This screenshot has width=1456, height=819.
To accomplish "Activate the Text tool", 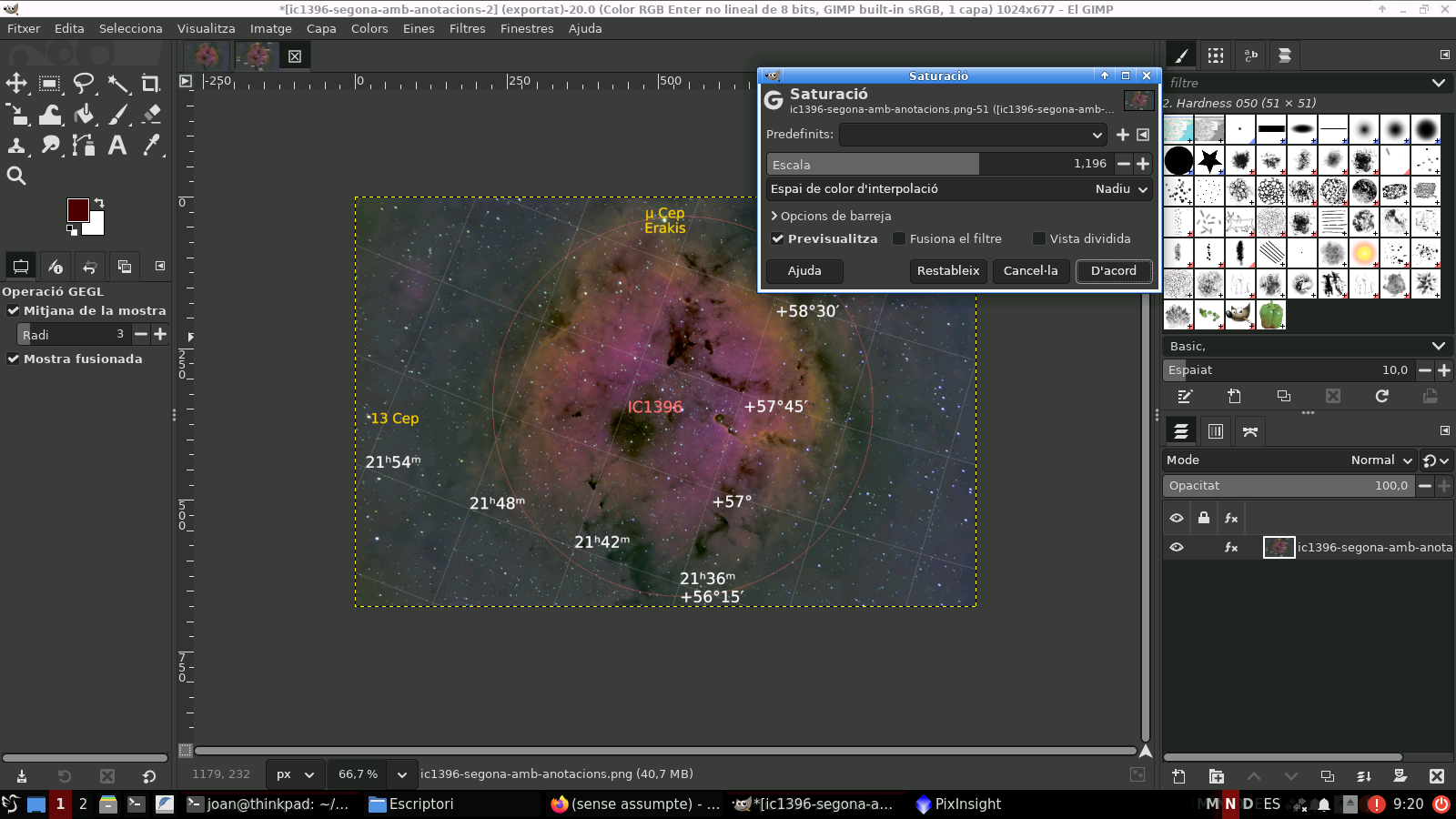I will tap(118, 146).
